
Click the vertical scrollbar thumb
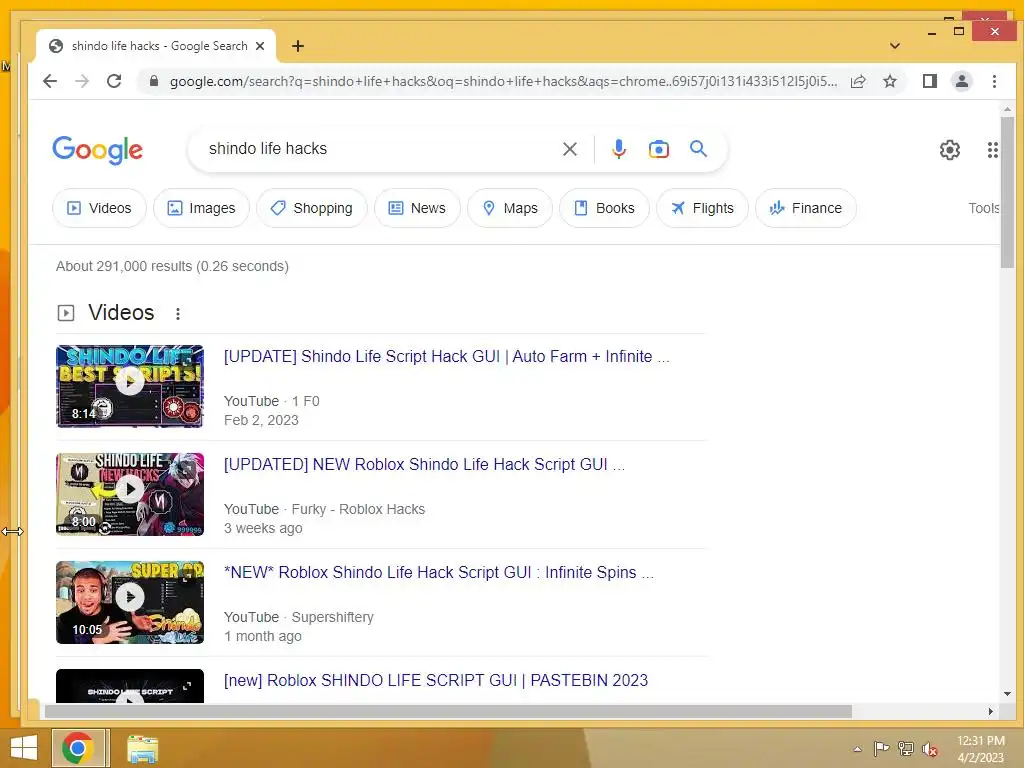pyautogui.click(x=1007, y=192)
